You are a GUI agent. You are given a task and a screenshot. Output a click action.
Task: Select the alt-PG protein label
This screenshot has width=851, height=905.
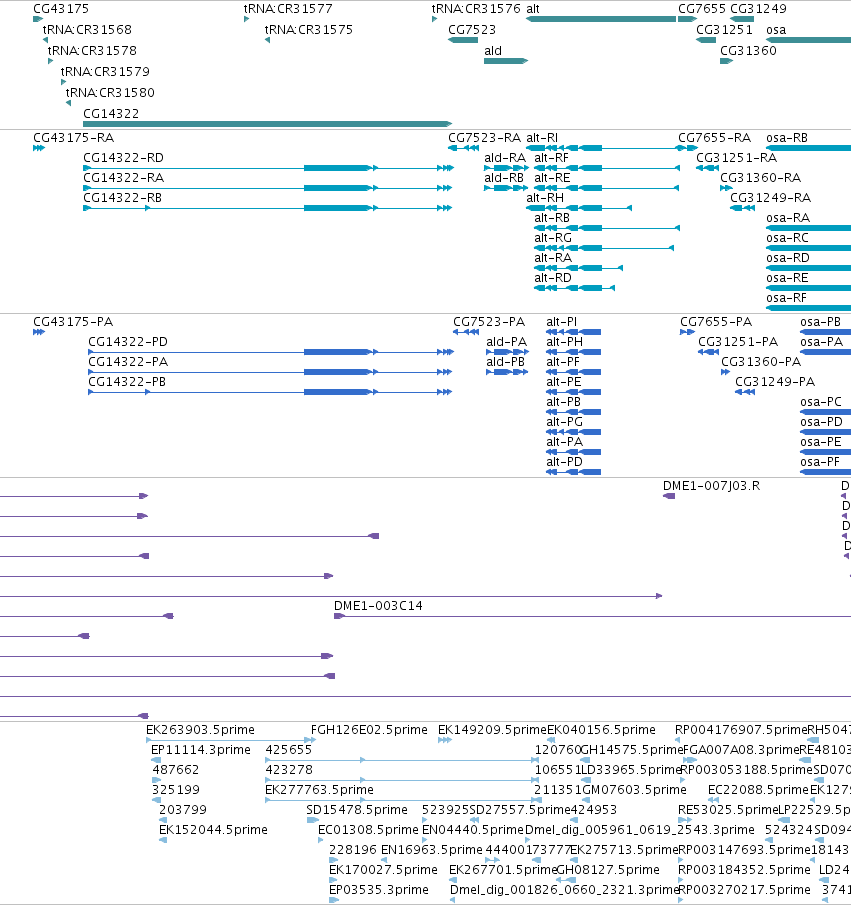click(x=565, y=422)
